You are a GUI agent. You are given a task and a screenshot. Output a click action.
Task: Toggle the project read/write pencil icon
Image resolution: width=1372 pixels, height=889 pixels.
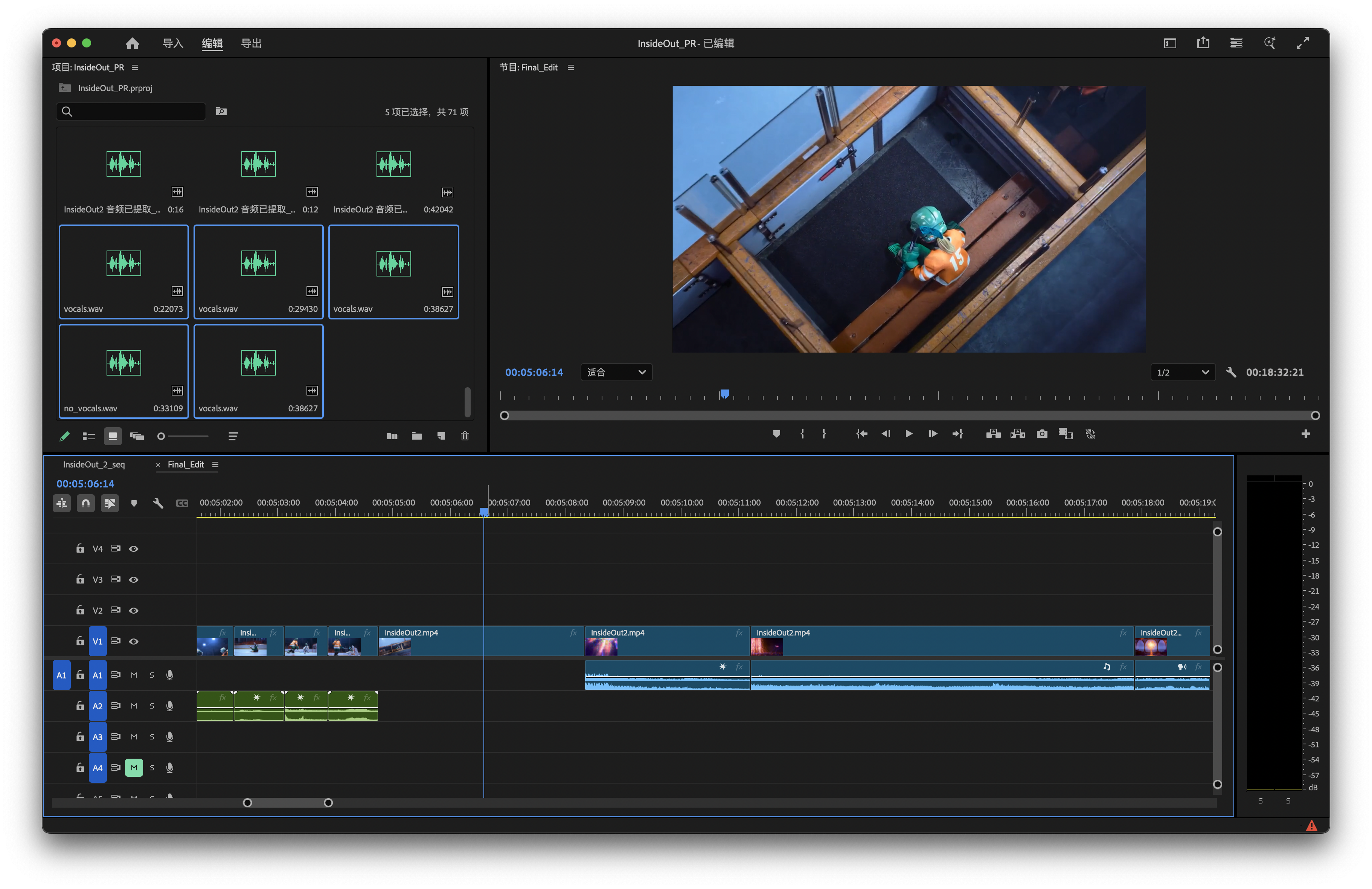(x=64, y=436)
